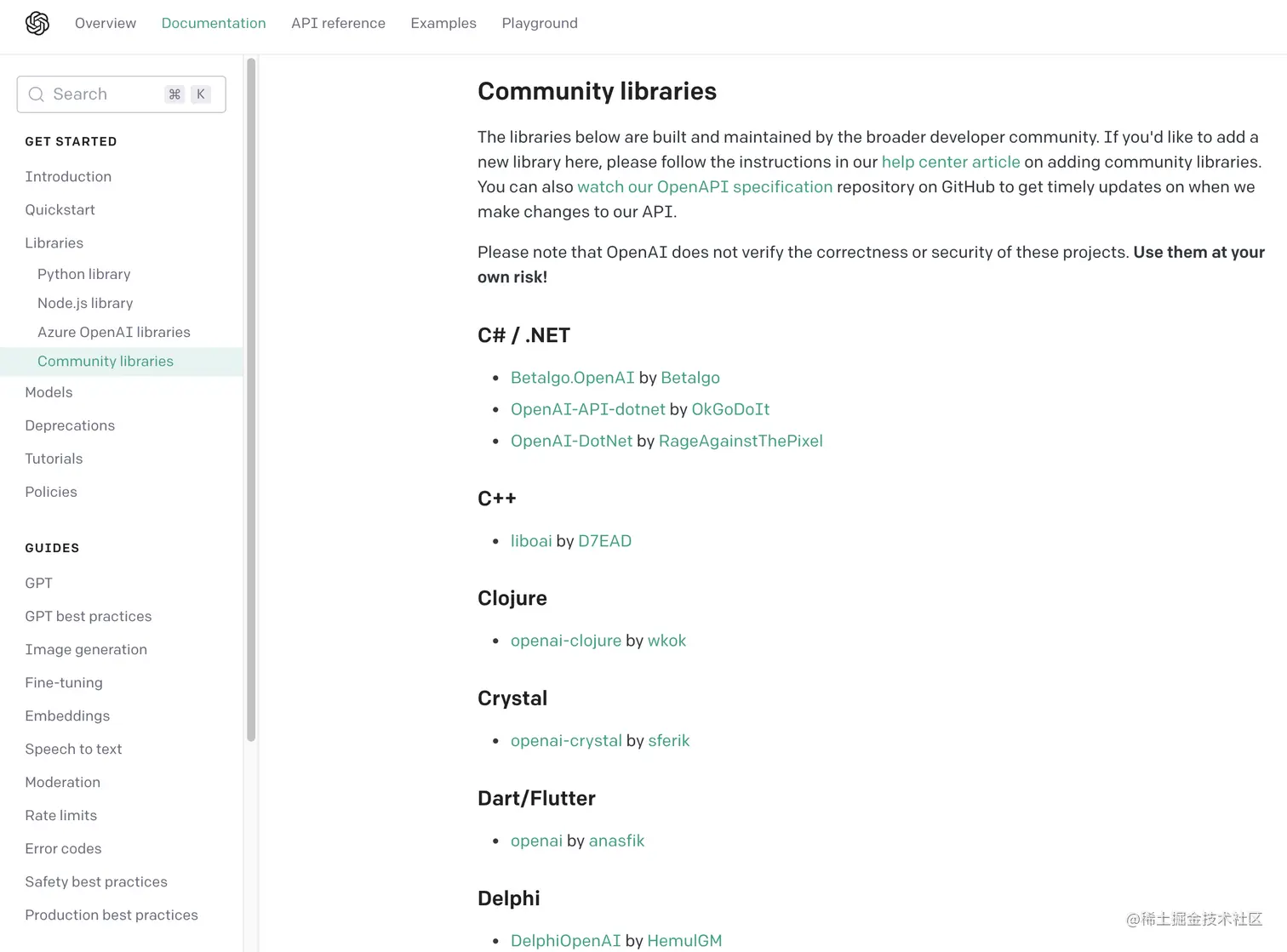Image resolution: width=1287 pixels, height=952 pixels.
Task: Open the OpenAI-DotNet library link
Action: tap(572, 441)
